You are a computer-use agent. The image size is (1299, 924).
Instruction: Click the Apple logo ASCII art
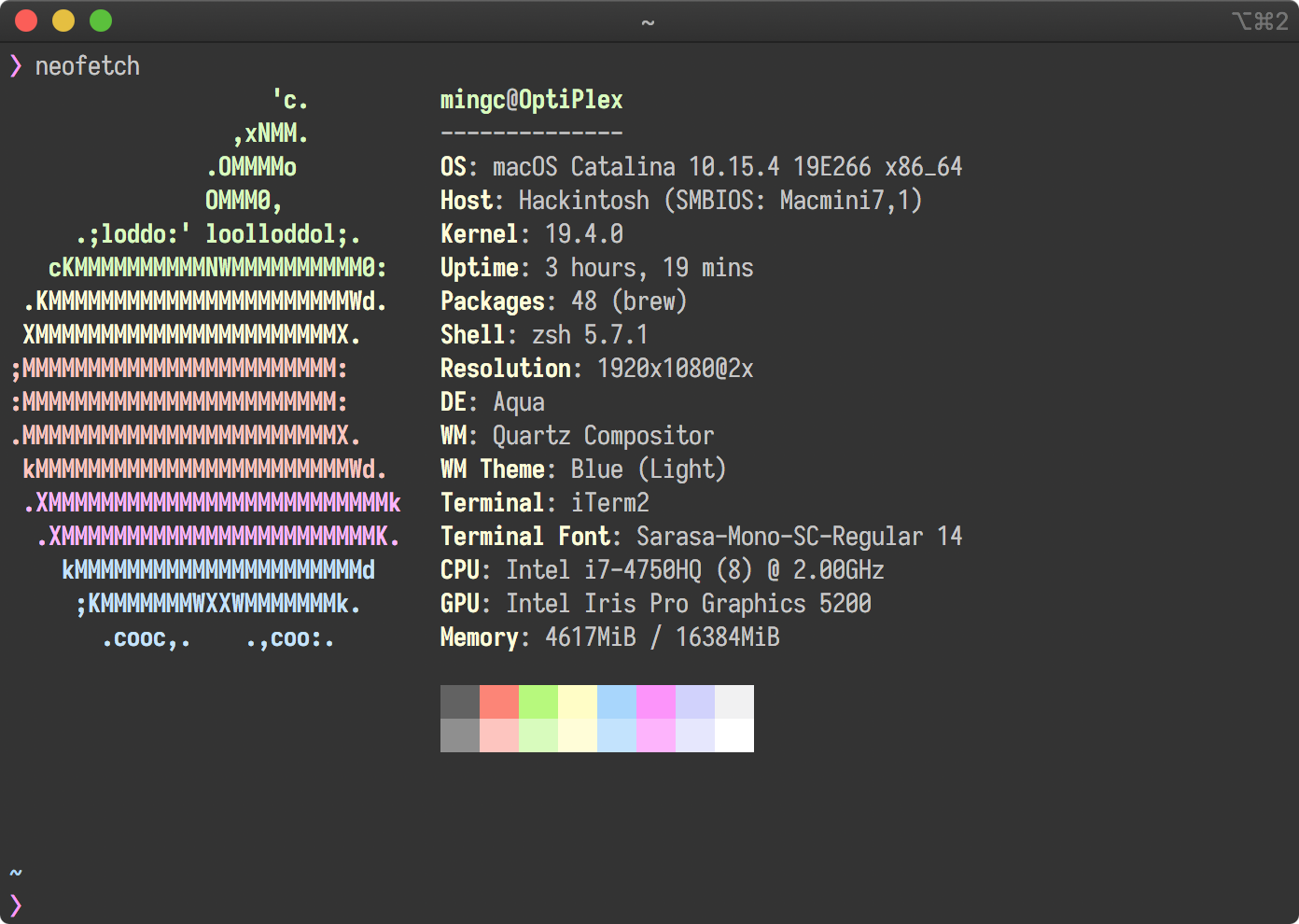pyautogui.click(x=206, y=369)
